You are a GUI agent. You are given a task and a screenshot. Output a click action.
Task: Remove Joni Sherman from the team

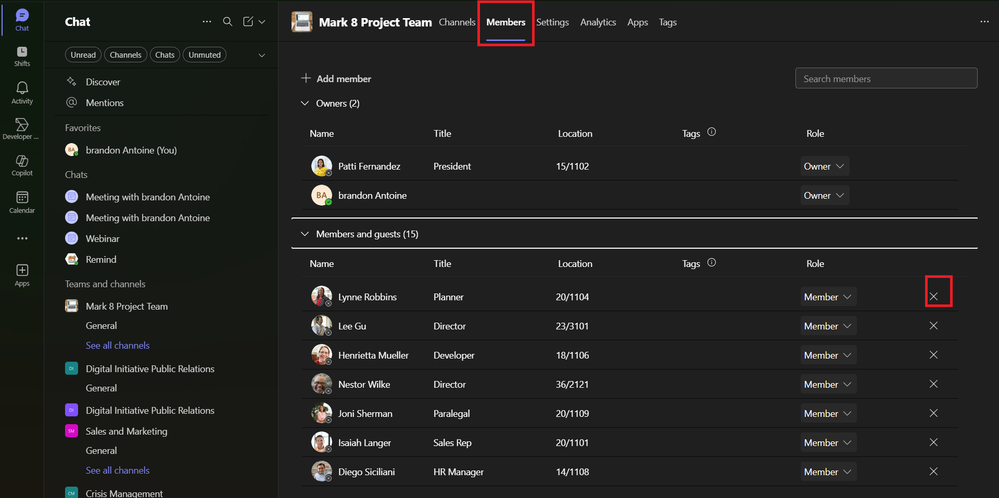coord(933,413)
